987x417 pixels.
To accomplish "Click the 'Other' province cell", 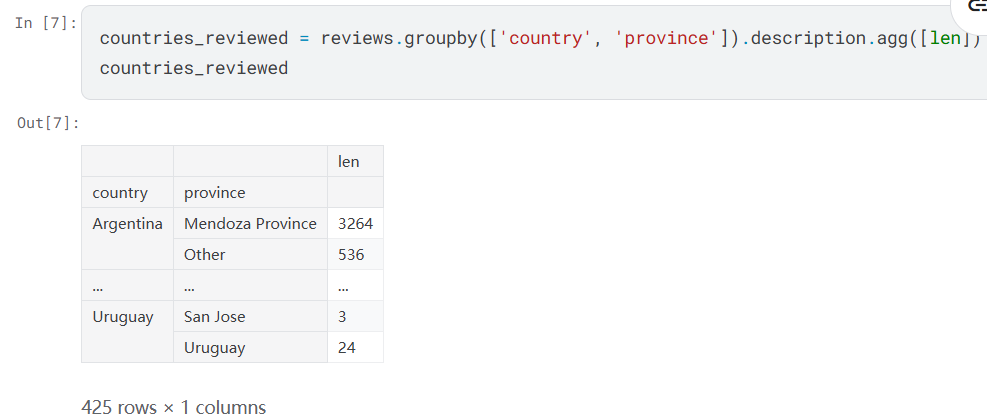I will (205, 254).
